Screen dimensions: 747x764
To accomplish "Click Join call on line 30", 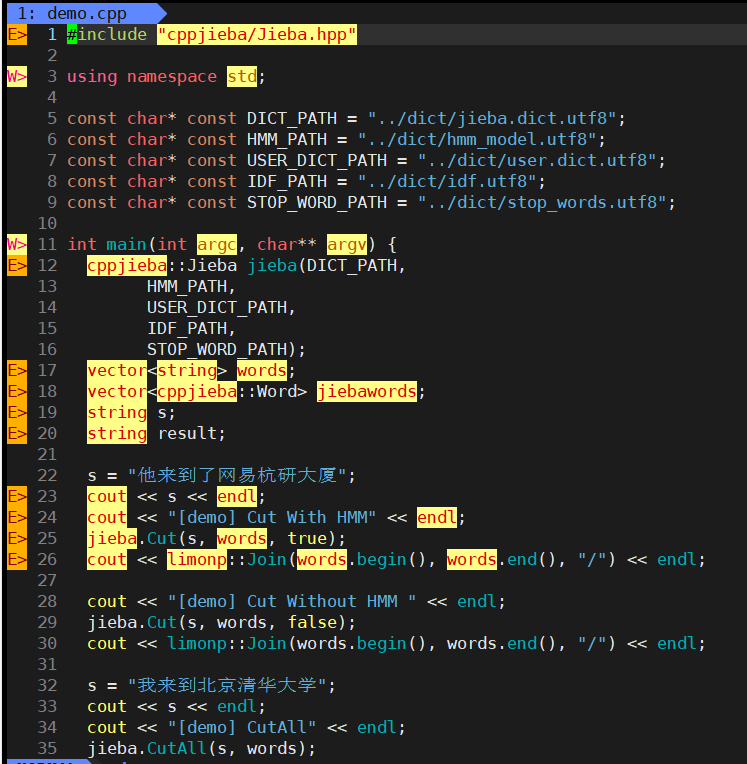I will point(267,643).
